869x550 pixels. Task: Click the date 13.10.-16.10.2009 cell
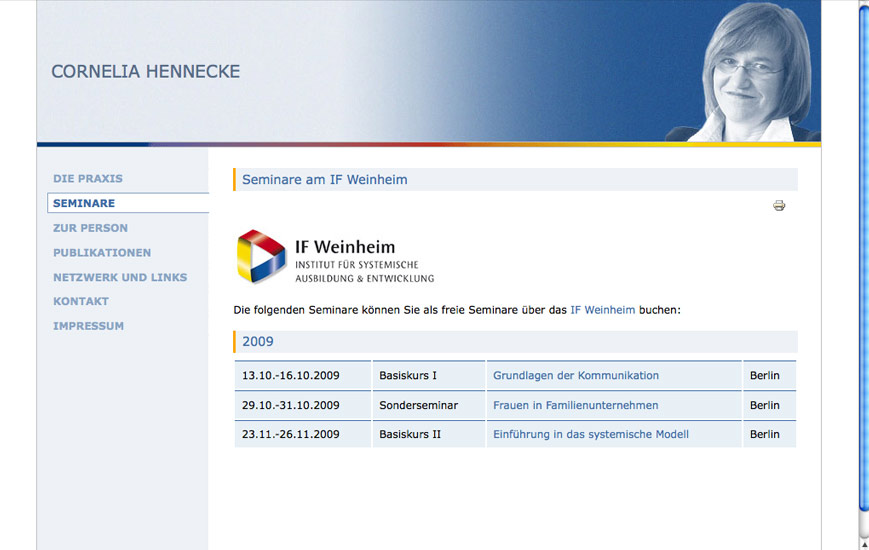click(x=303, y=375)
